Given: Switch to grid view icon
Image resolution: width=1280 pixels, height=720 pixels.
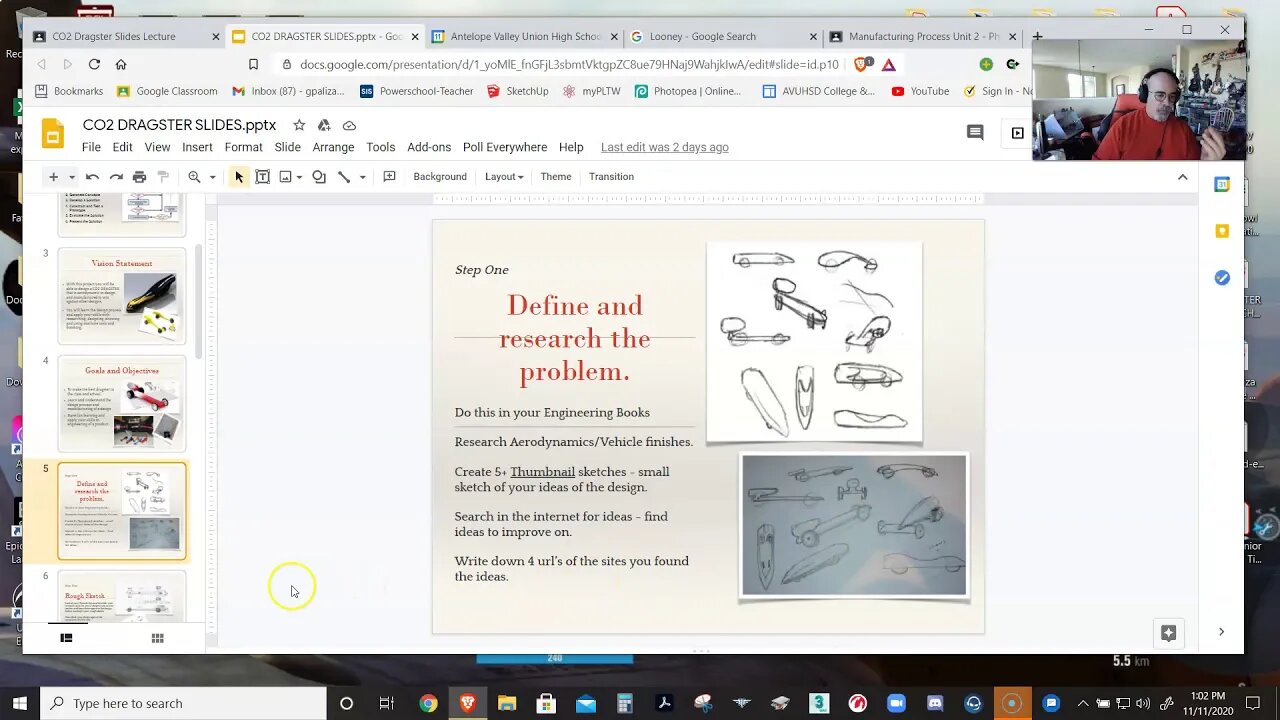Looking at the screenshot, I should (157, 638).
